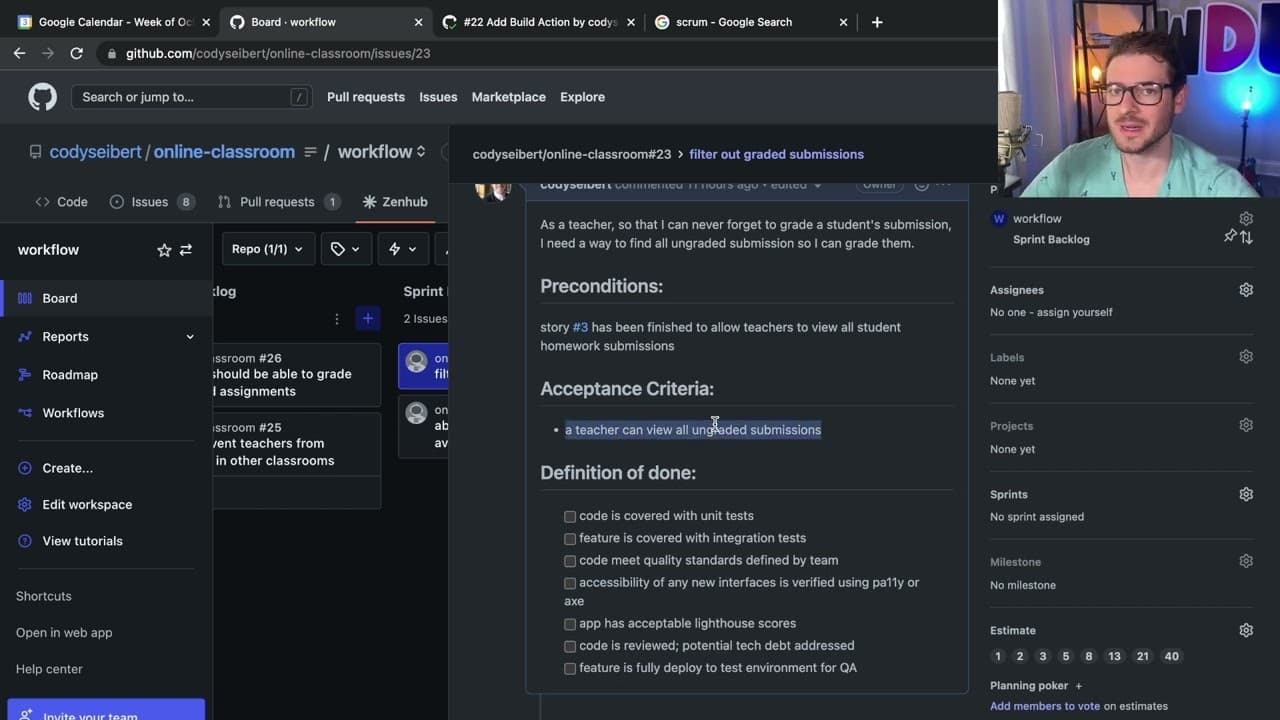Expand the Reports sidebar section
Image resolution: width=1280 pixels, height=720 pixels.
point(190,337)
